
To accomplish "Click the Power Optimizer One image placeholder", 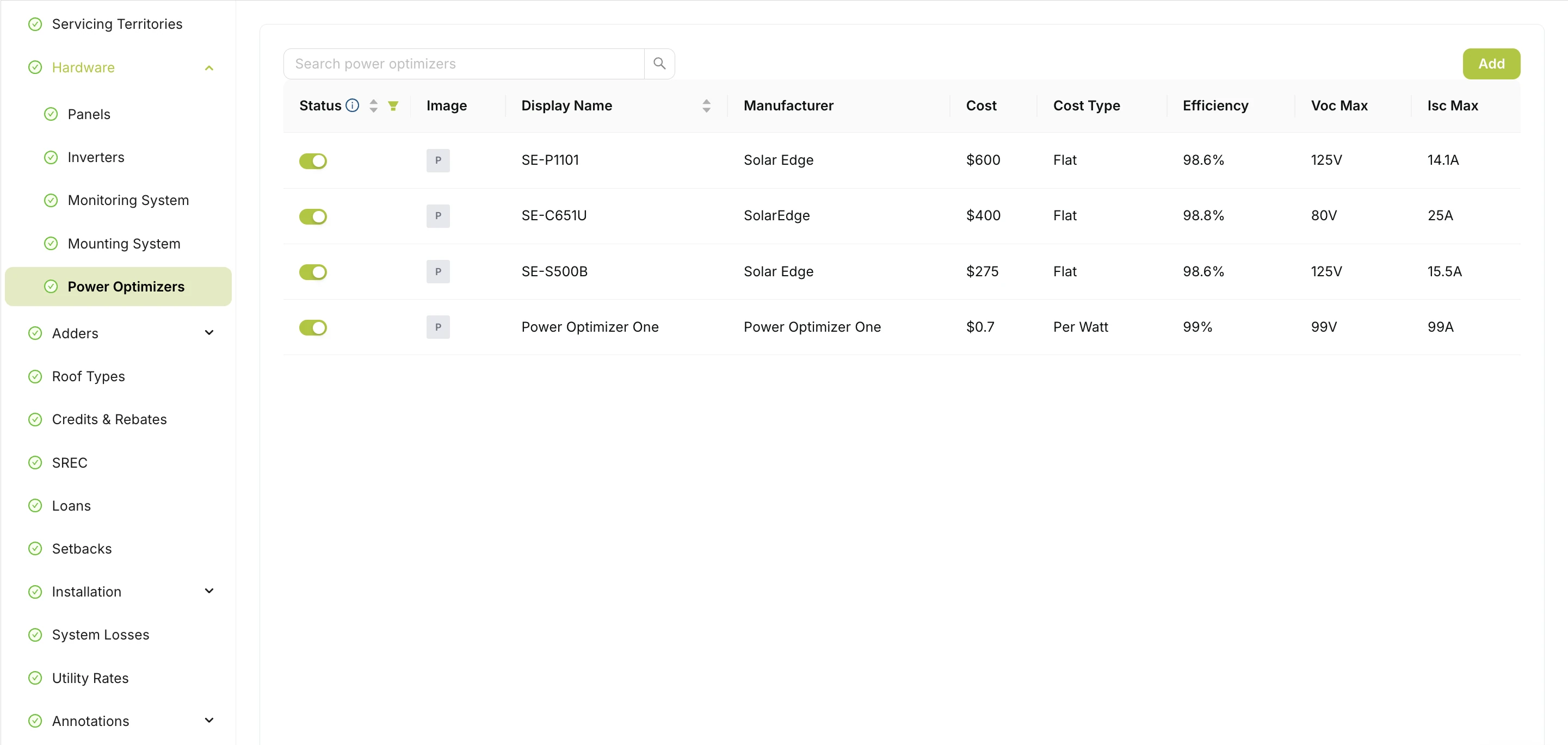I will pos(437,327).
